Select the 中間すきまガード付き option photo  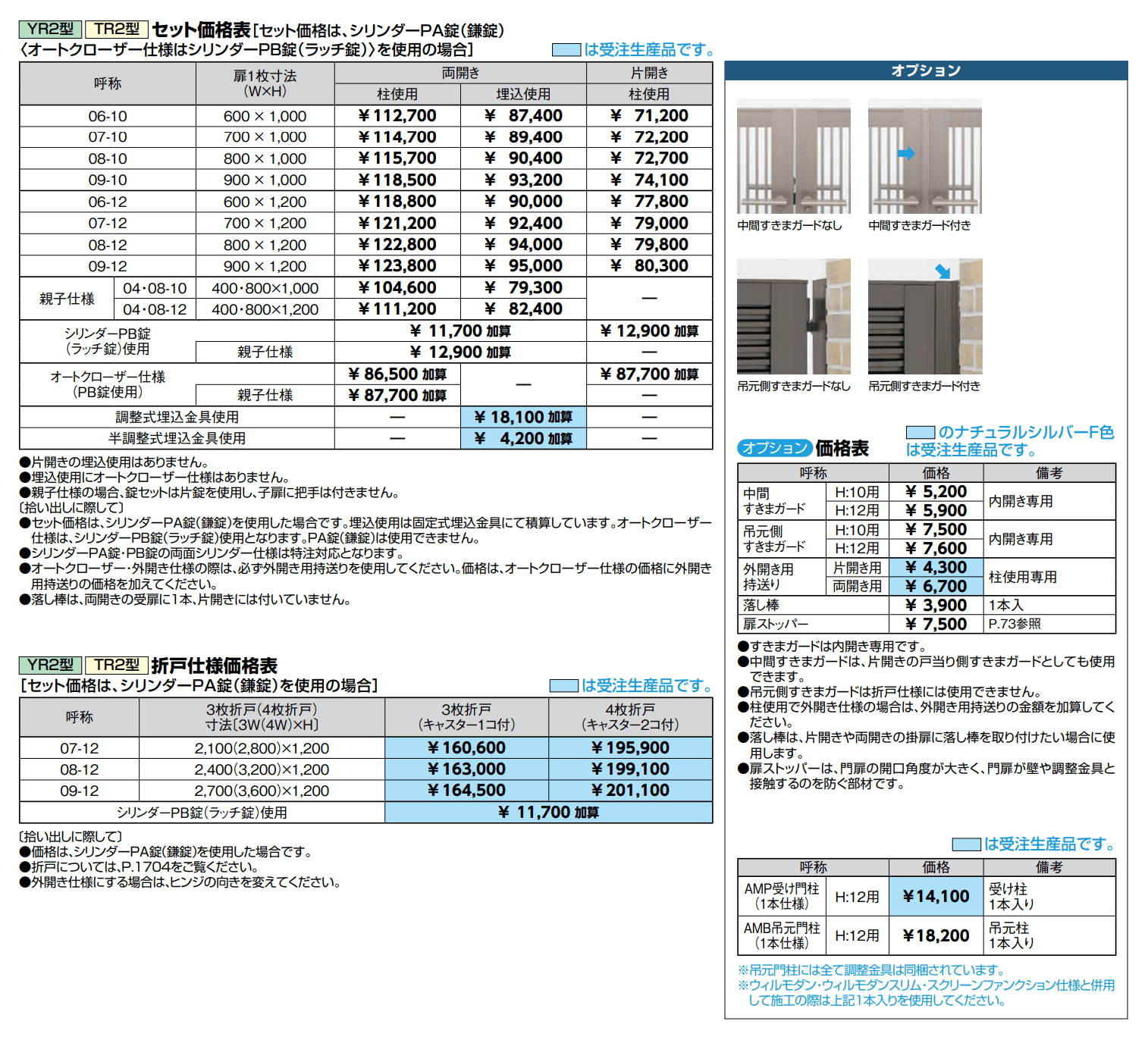(925, 155)
